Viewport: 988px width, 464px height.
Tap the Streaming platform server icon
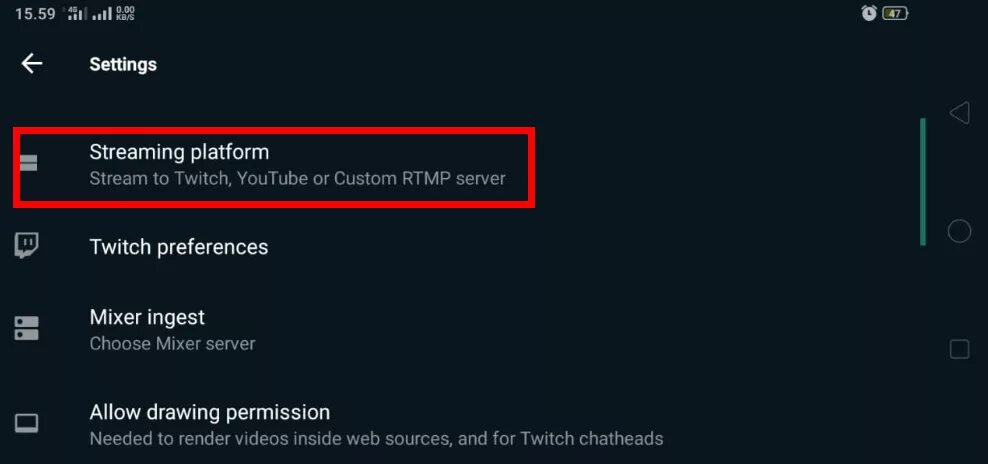pos(28,163)
